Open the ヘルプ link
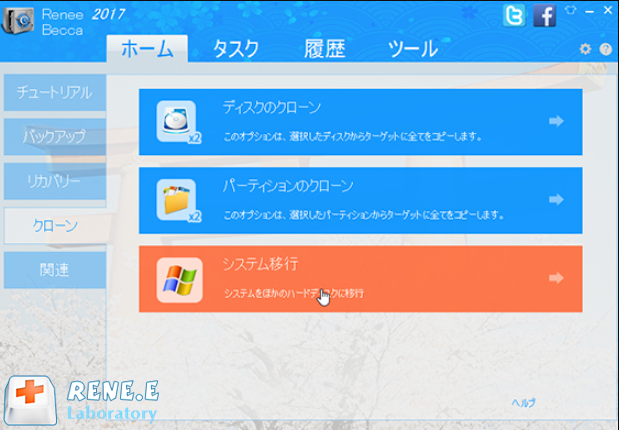This screenshot has width=619, height=430. (x=523, y=403)
